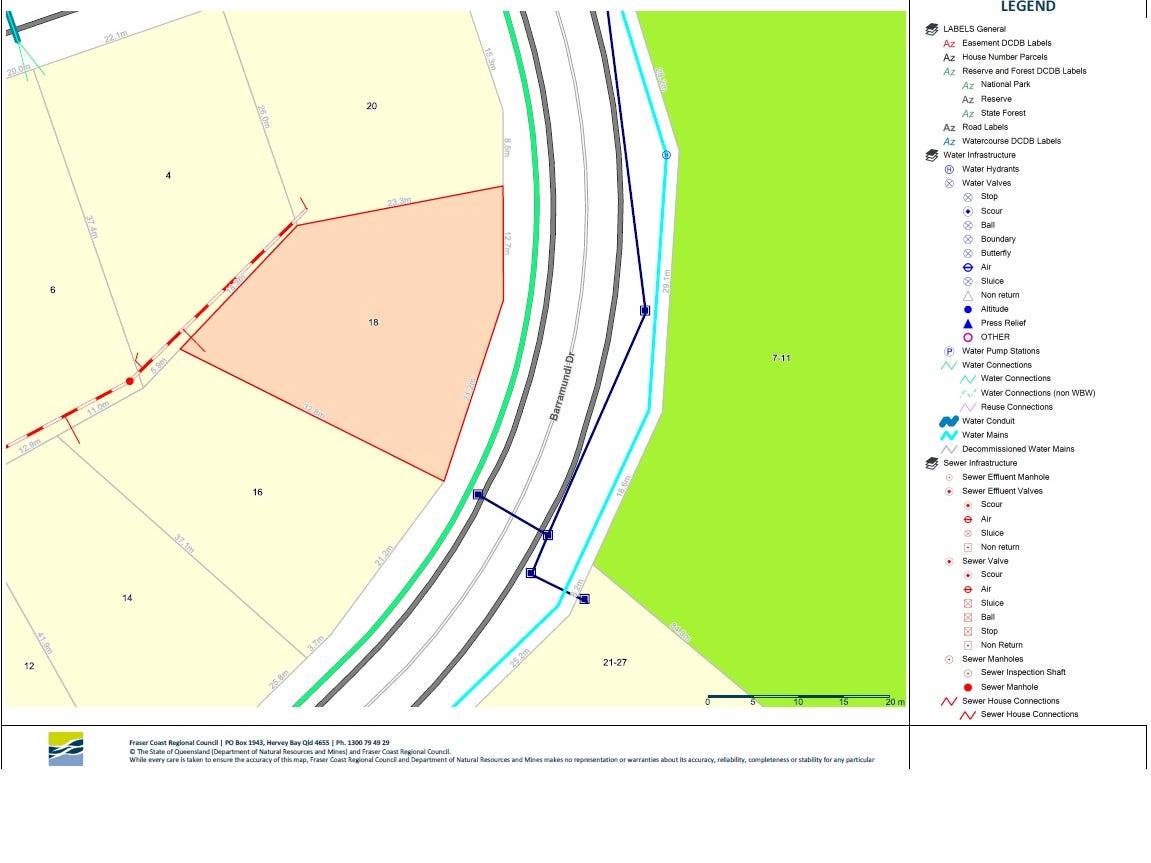Click the Sewer Infrastructure layer group icon
The height and width of the screenshot is (863, 1151).
pos(932,463)
